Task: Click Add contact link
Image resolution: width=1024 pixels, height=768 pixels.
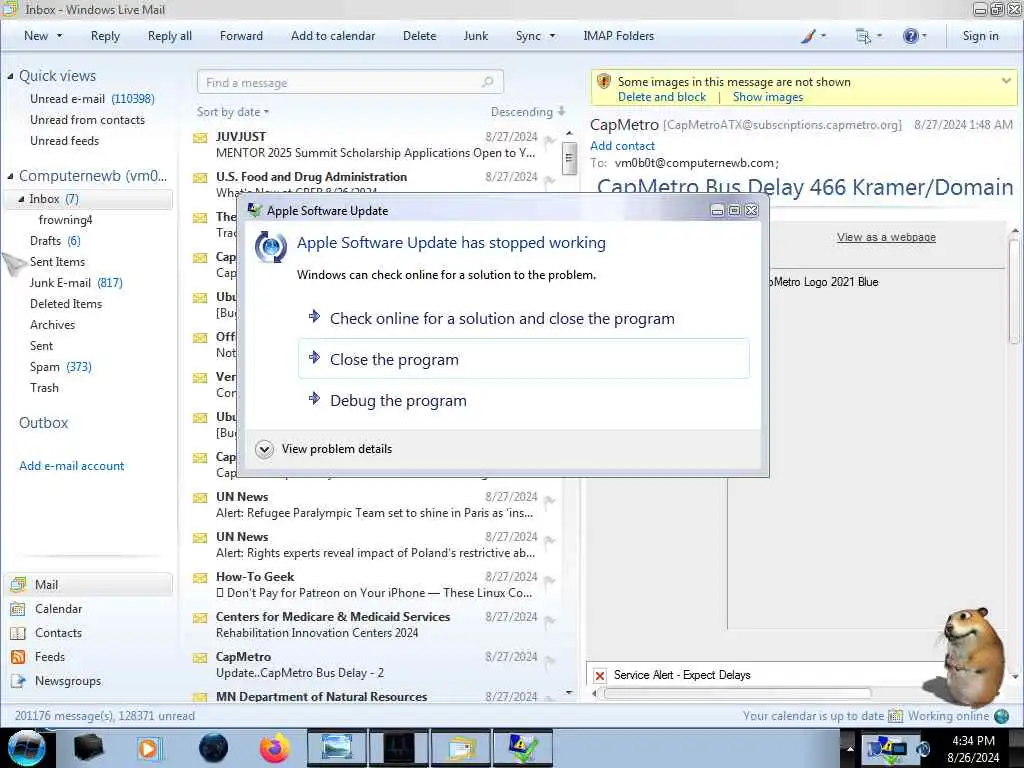Action: [622, 146]
